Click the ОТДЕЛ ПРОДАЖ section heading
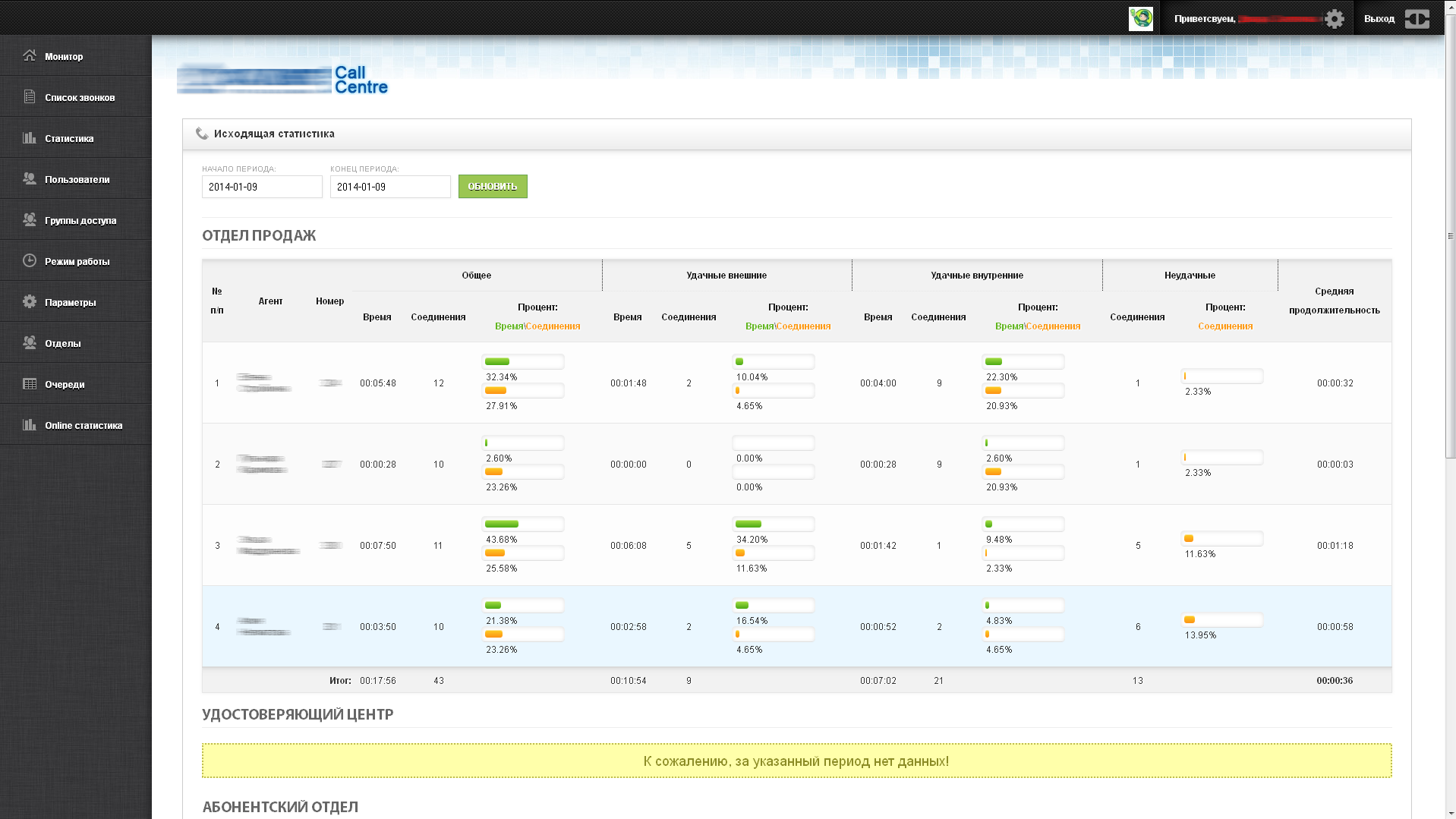This screenshot has width=1456, height=819. (x=259, y=235)
